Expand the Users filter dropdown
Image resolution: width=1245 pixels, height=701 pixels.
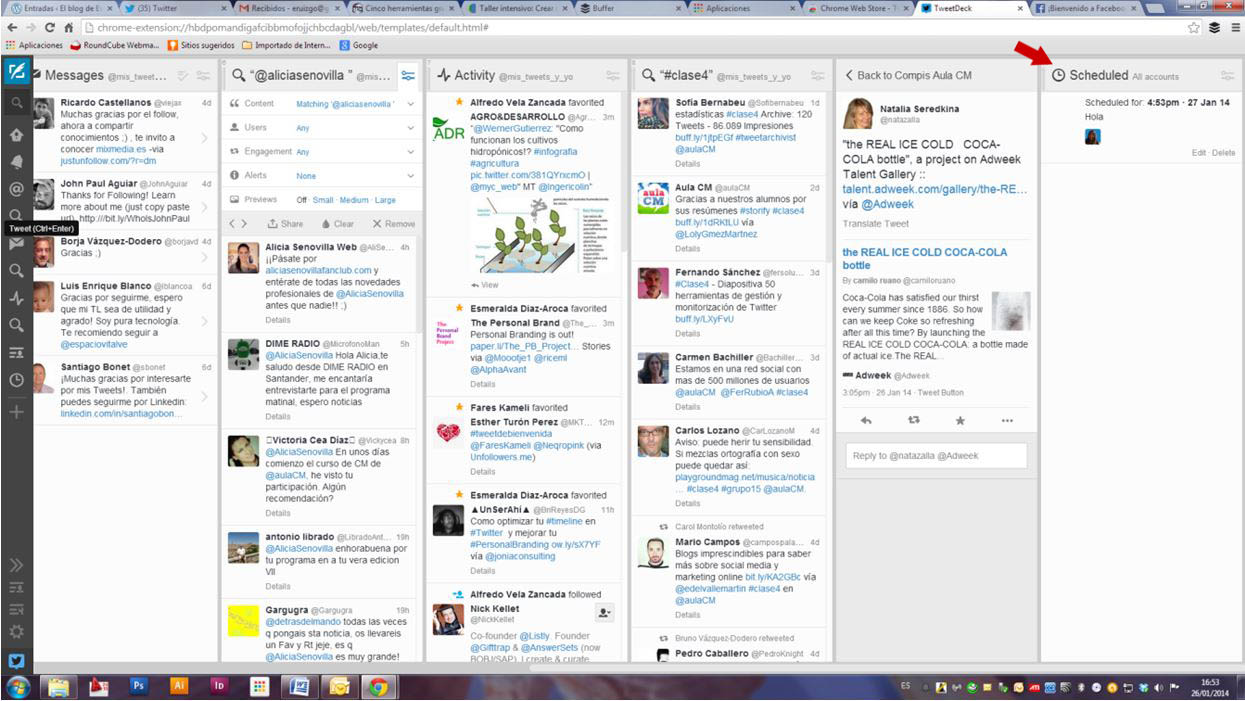[410, 128]
